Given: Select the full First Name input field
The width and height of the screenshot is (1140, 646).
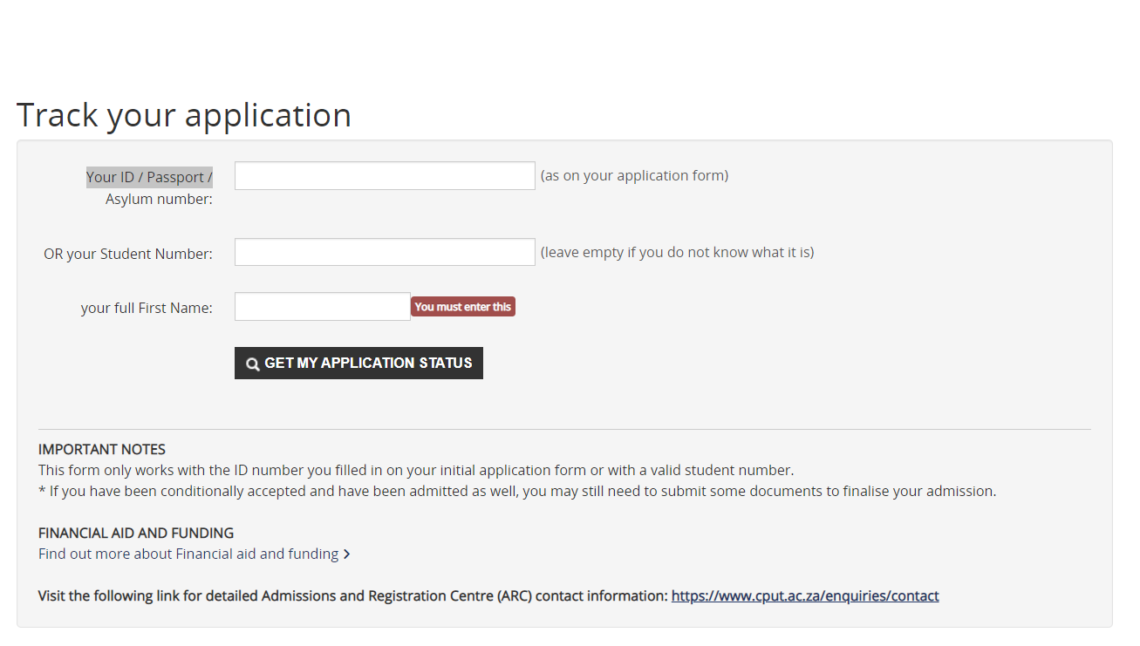Looking at the screenshot, I should [322, 306].
